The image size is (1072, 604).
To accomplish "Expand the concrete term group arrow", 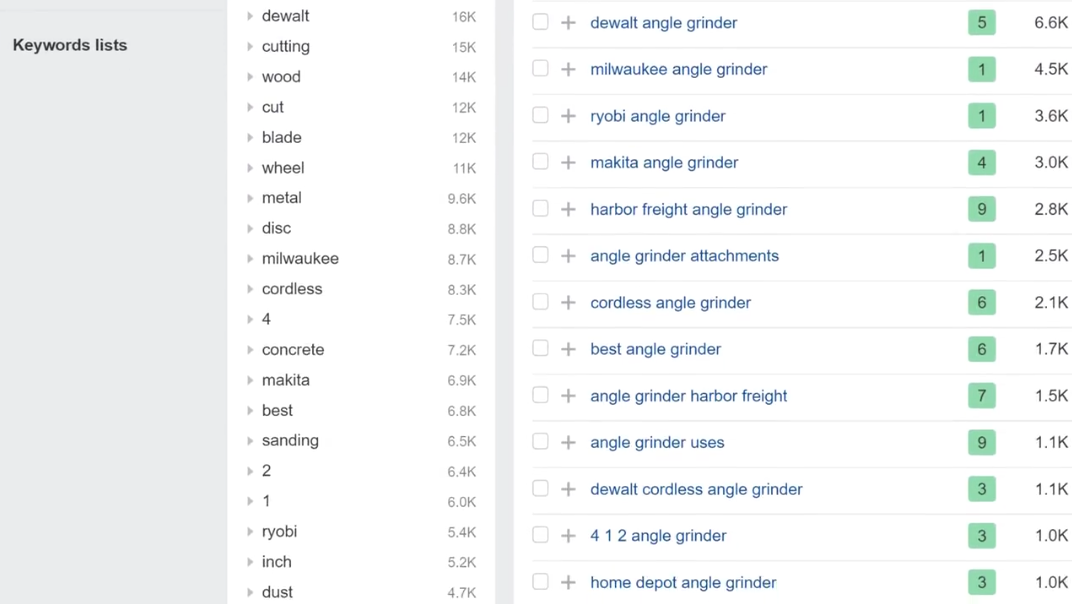I will tap(250, 350).
